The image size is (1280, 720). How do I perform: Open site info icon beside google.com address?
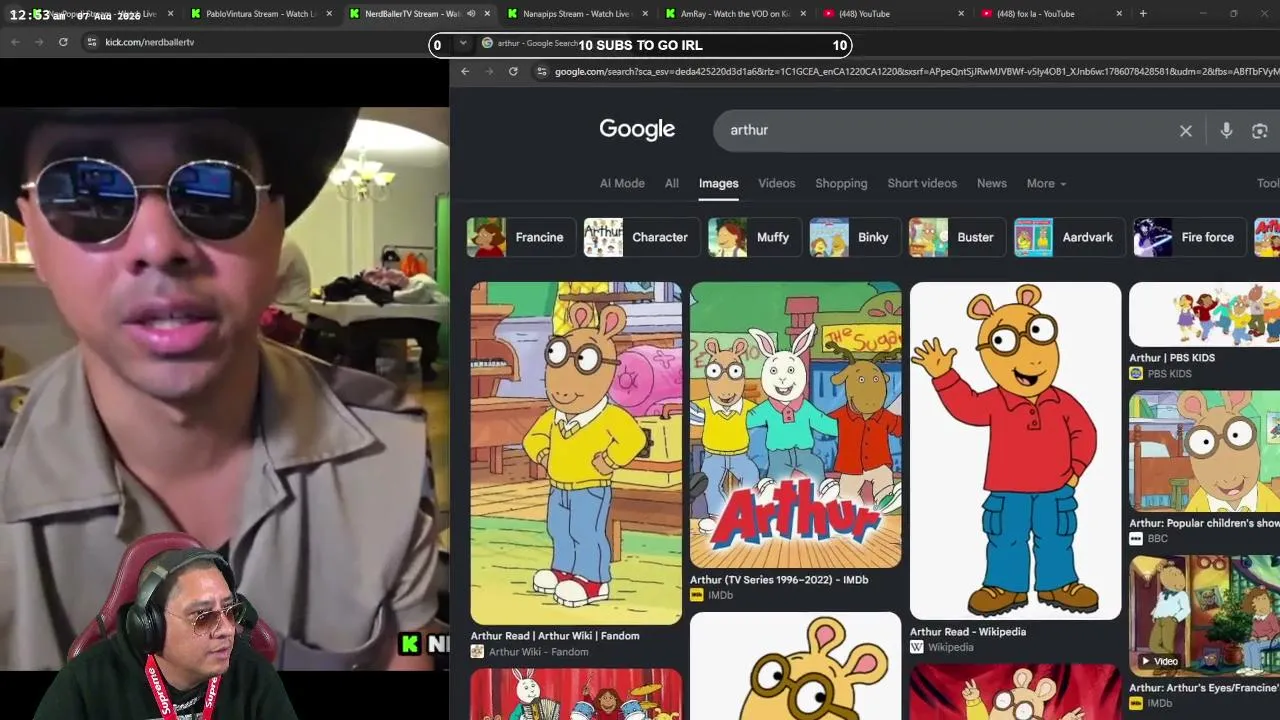click(x=541, y=71)
